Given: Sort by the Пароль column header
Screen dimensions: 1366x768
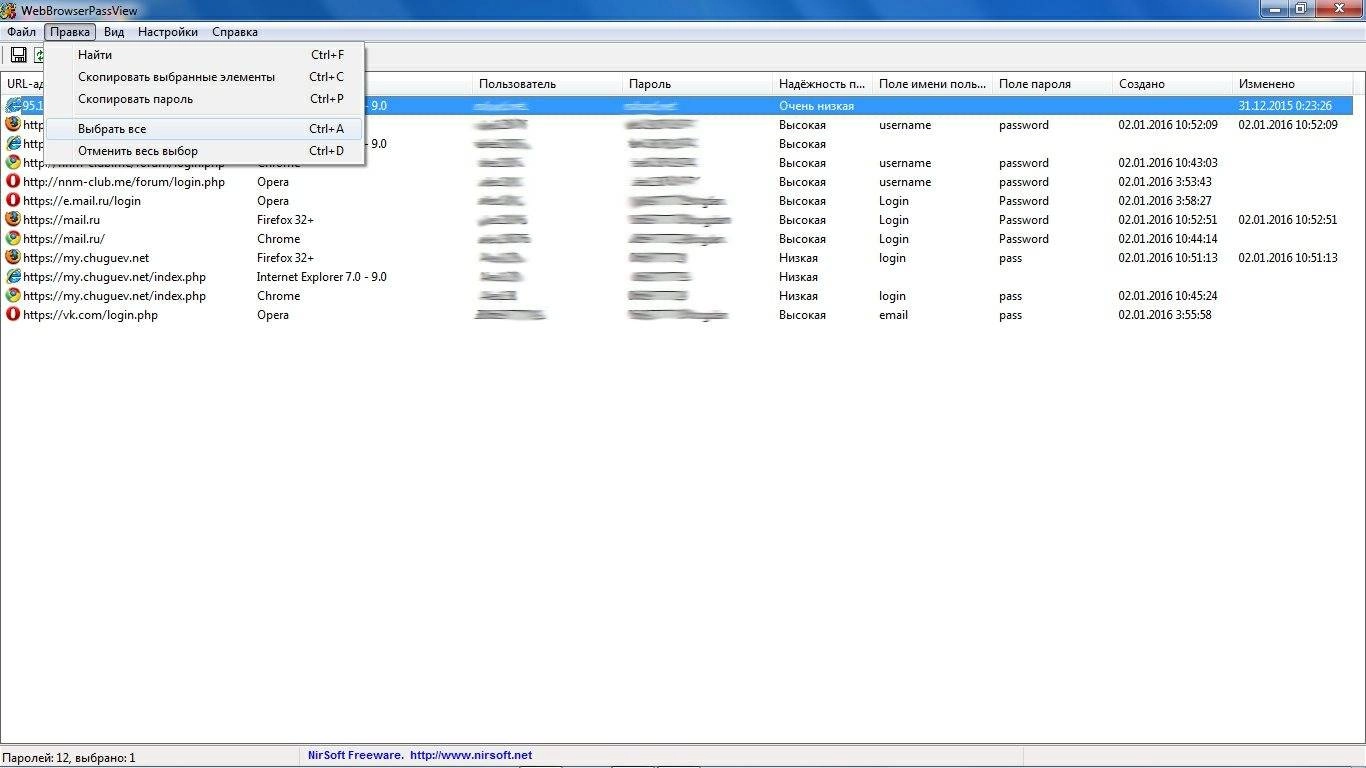Looking at the screenshot, I should (697, 84).
